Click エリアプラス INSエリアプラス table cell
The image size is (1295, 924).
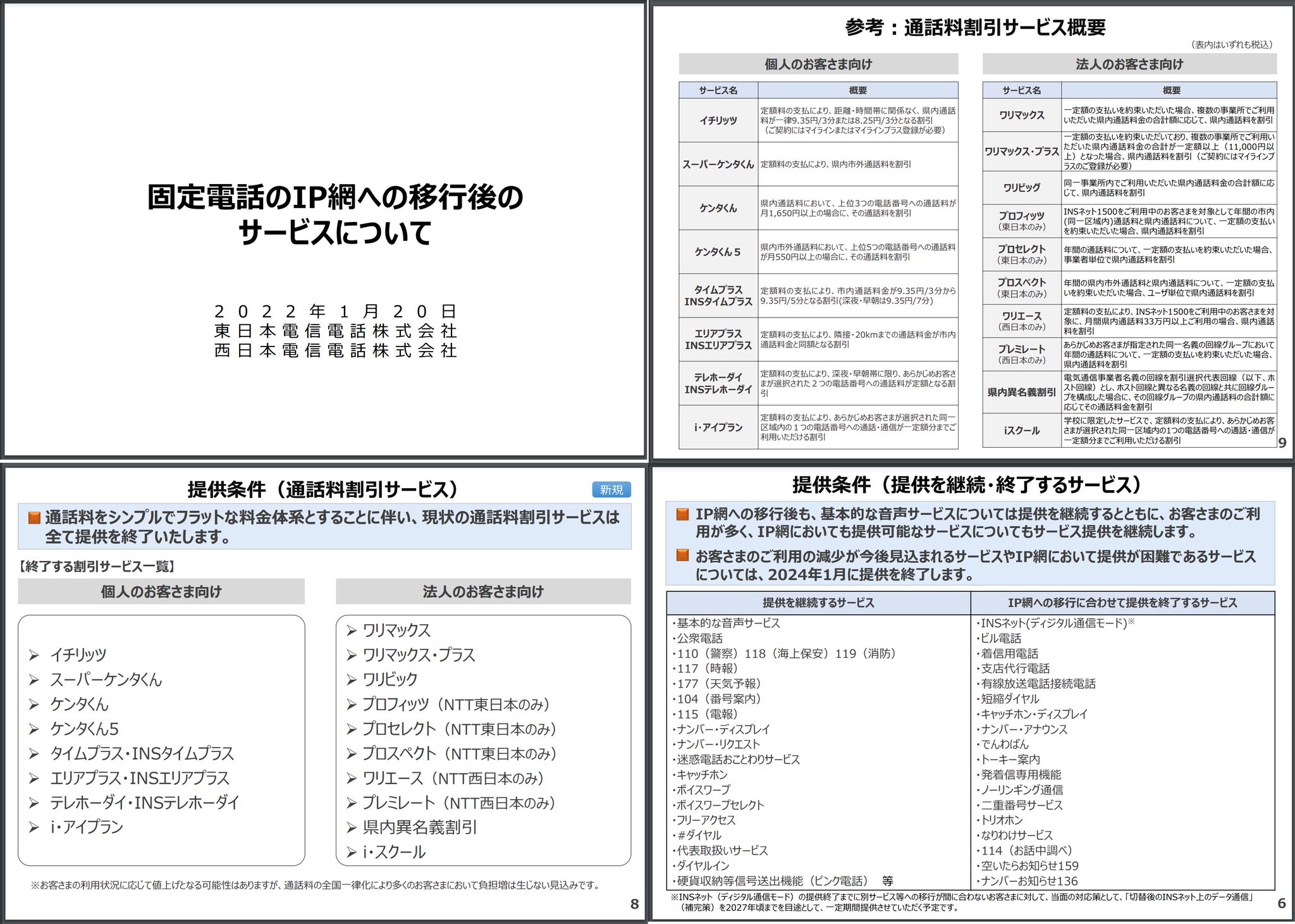pyautogui.click(x=718, y=339)
